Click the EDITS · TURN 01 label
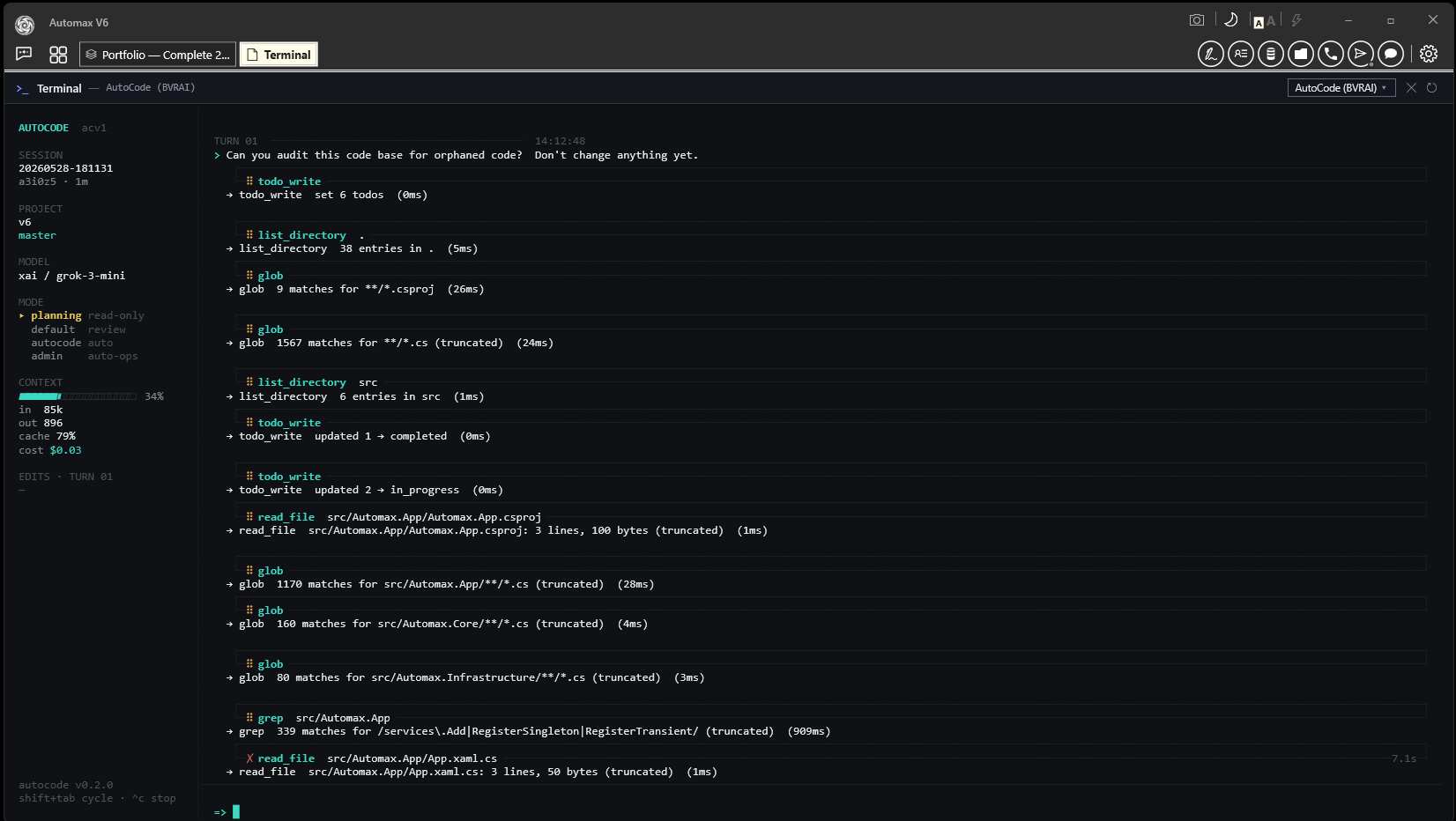Viewport: 1456px width, 821px height. point(65,477)
